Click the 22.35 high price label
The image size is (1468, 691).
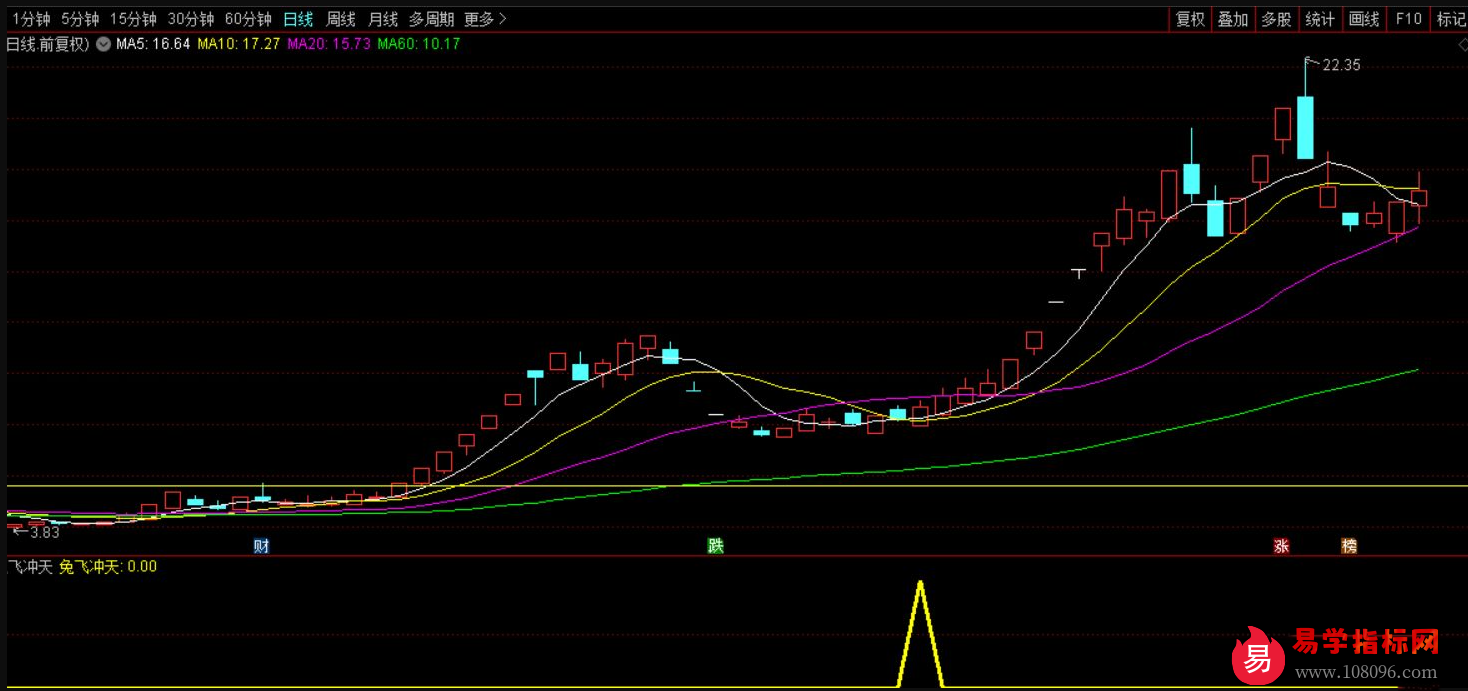(1341, 65)
